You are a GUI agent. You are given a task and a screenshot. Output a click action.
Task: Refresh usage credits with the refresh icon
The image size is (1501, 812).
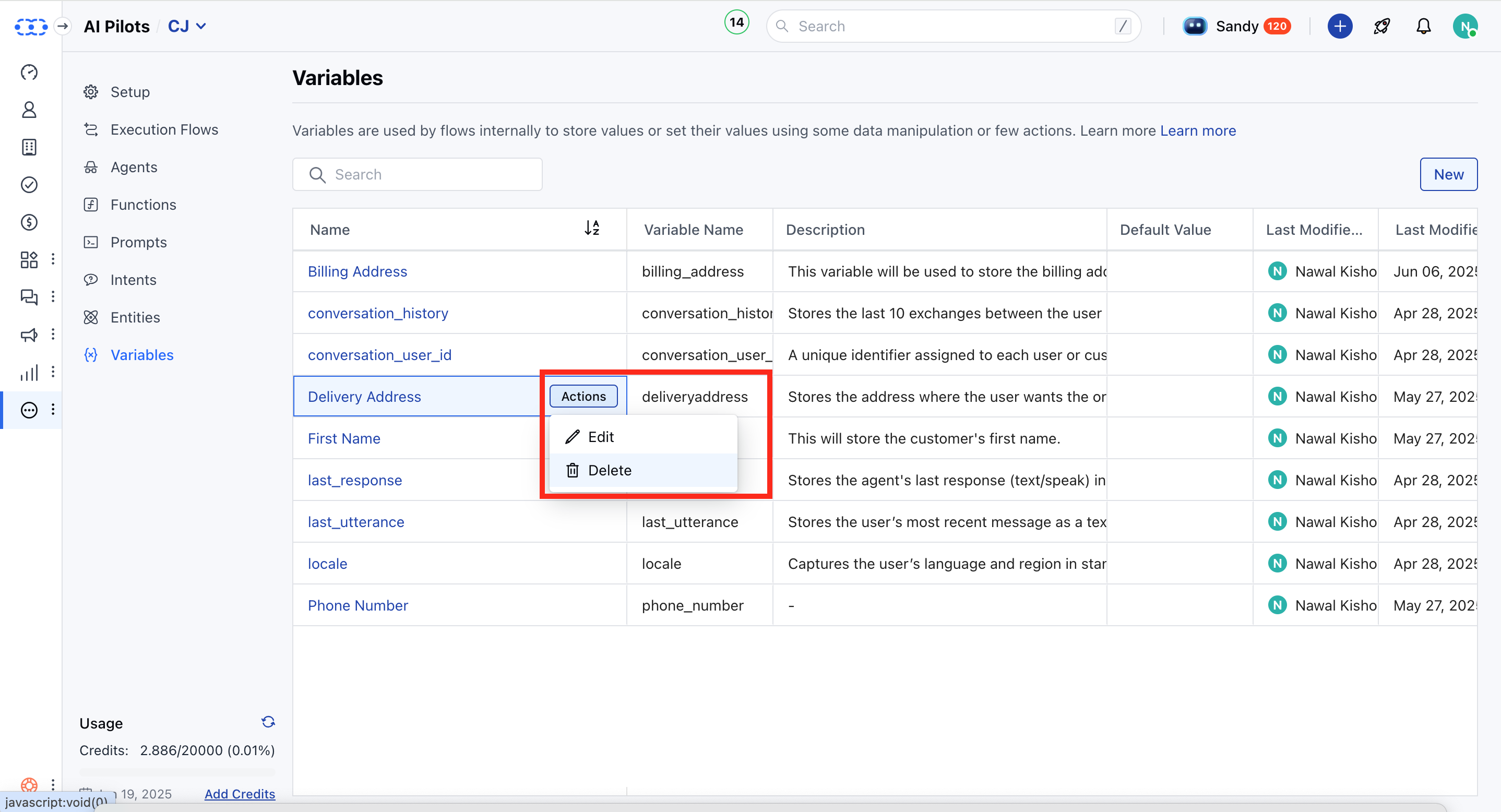click(268, 722)
